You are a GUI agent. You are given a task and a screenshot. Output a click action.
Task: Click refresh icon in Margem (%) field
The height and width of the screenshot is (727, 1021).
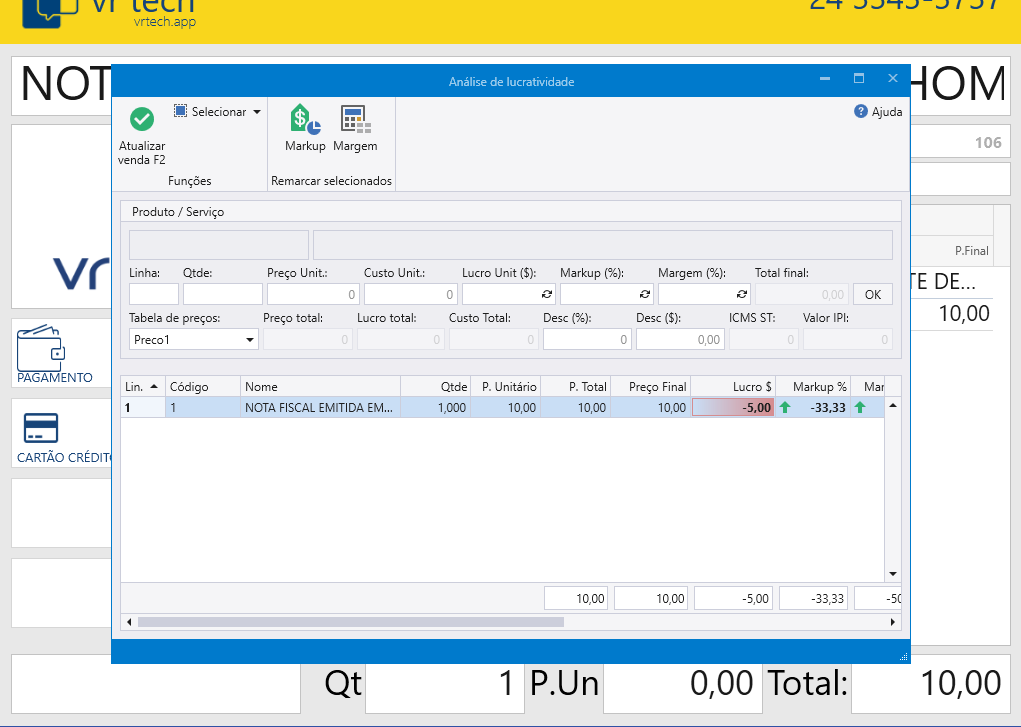742,295
